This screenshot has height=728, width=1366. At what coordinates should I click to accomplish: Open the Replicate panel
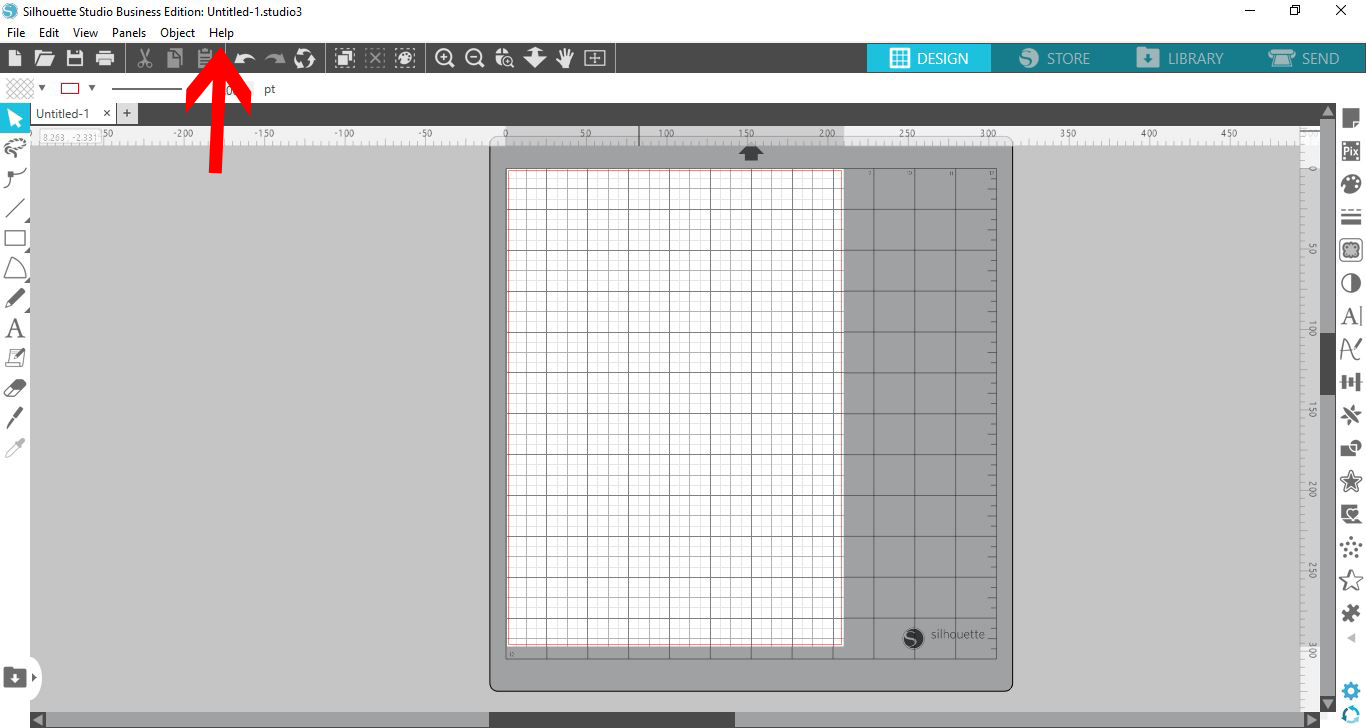click(x=1351, y=415)
